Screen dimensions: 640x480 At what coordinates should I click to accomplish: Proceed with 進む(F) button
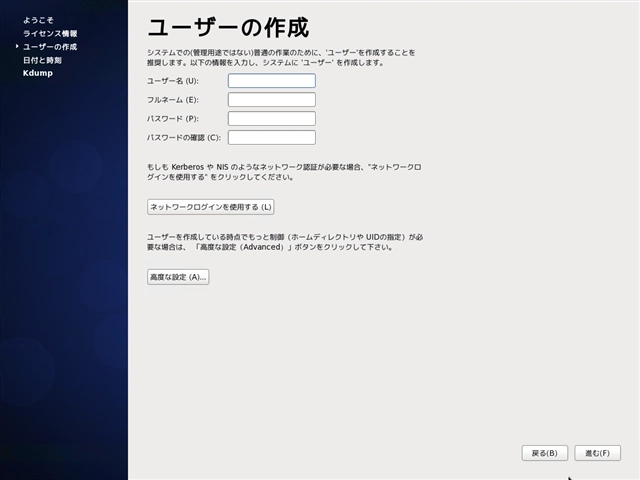pos(598,453)
